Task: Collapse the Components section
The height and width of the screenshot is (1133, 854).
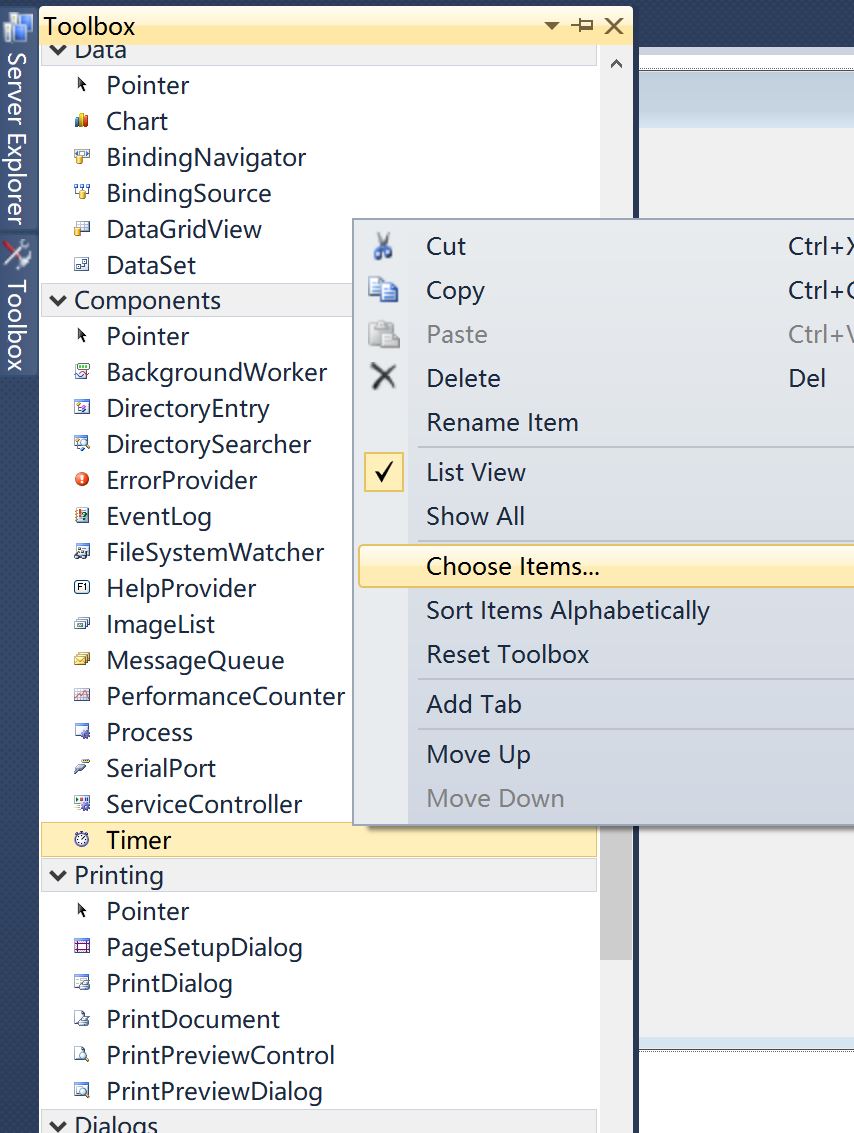Action: coord(57,300)
